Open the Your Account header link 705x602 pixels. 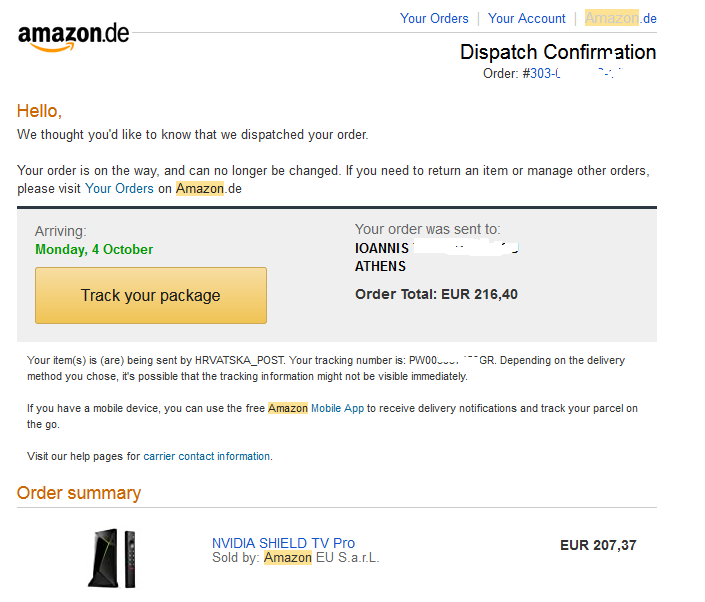[x=527, y=18]
